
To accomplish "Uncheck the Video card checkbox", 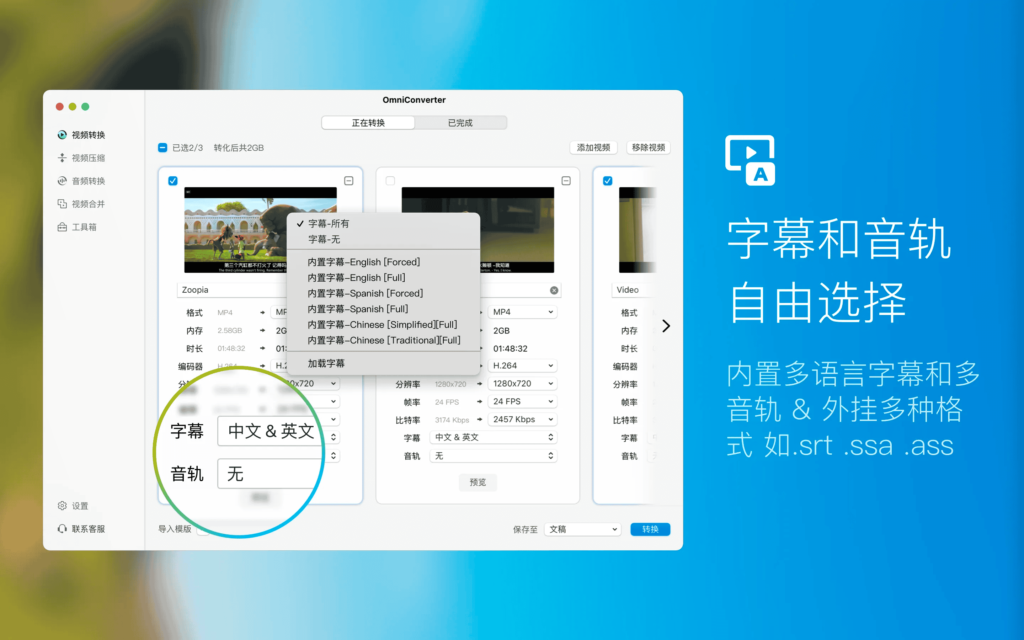I will pos(607,181).
